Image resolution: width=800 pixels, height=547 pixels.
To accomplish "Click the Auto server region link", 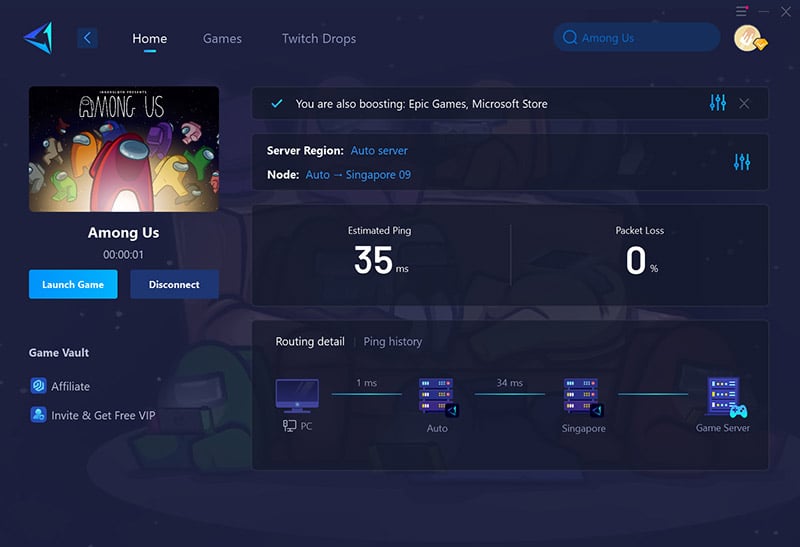I will click(x=379, y=151).
